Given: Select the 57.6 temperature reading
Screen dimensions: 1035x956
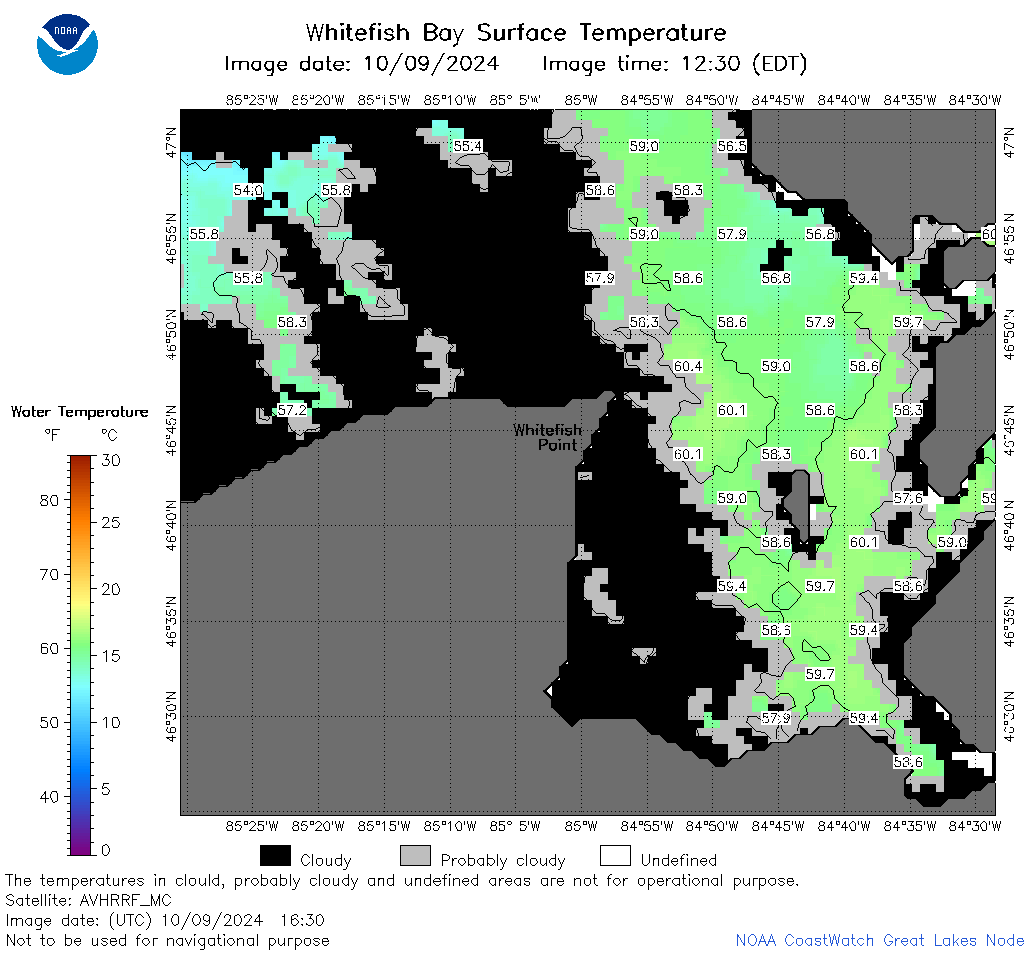Looking at the screenshot, I should coord(908,498).
